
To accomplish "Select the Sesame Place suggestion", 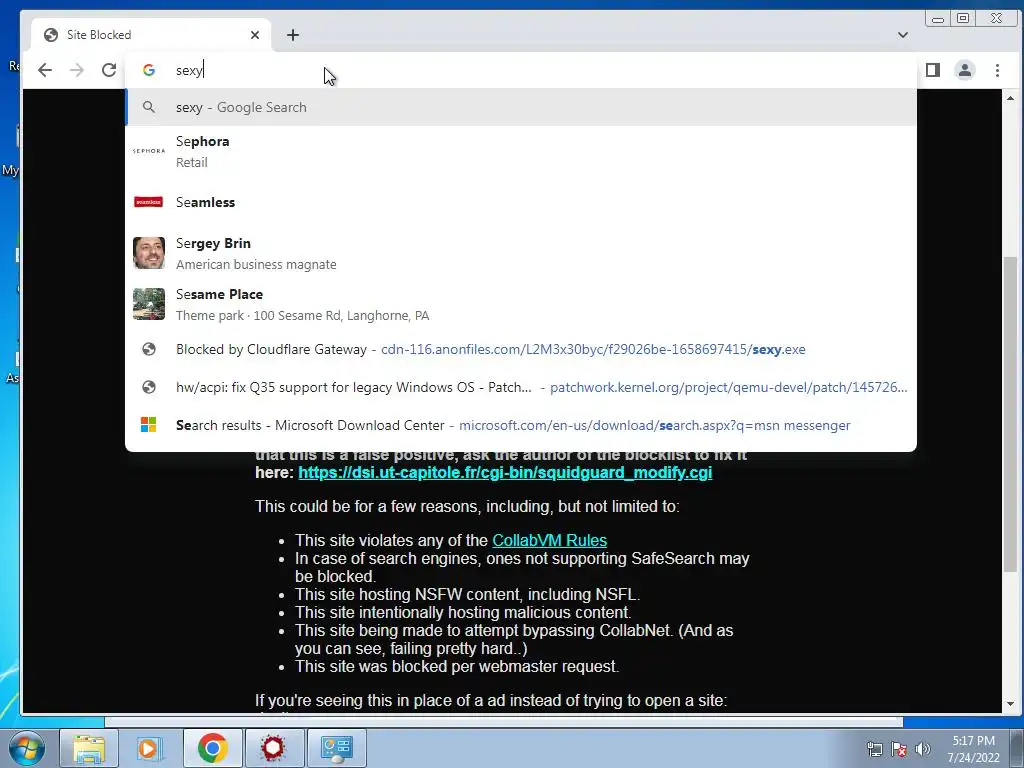I will click(x=521, y=304).
